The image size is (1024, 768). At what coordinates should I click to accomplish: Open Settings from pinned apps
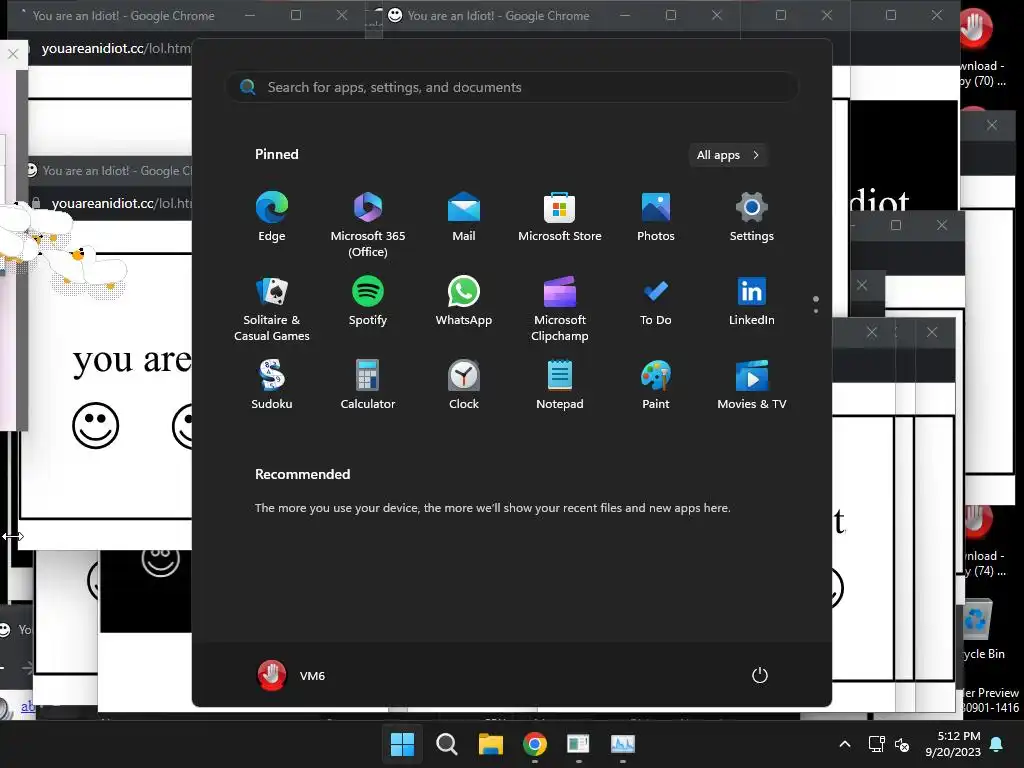pyautogui.click(x=752, y=217)
